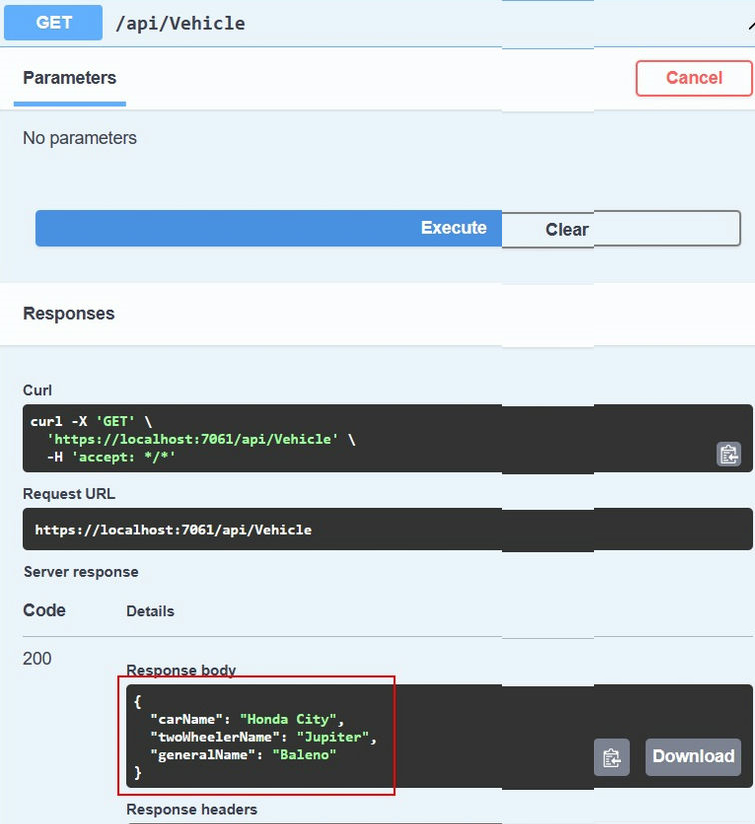Click the Response headers label

coord(192,809)
